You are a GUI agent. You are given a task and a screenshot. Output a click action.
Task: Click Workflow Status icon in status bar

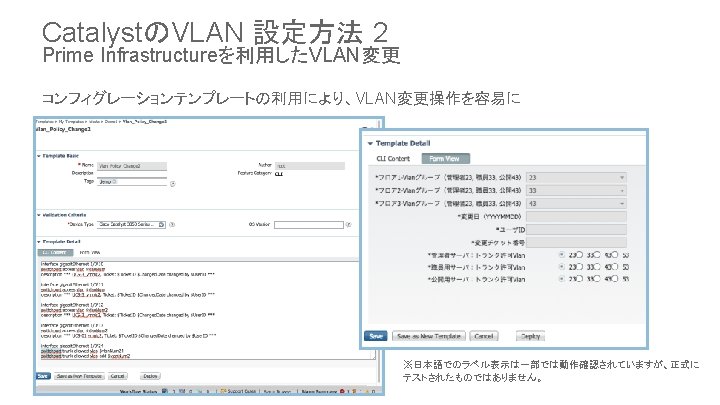164,391
